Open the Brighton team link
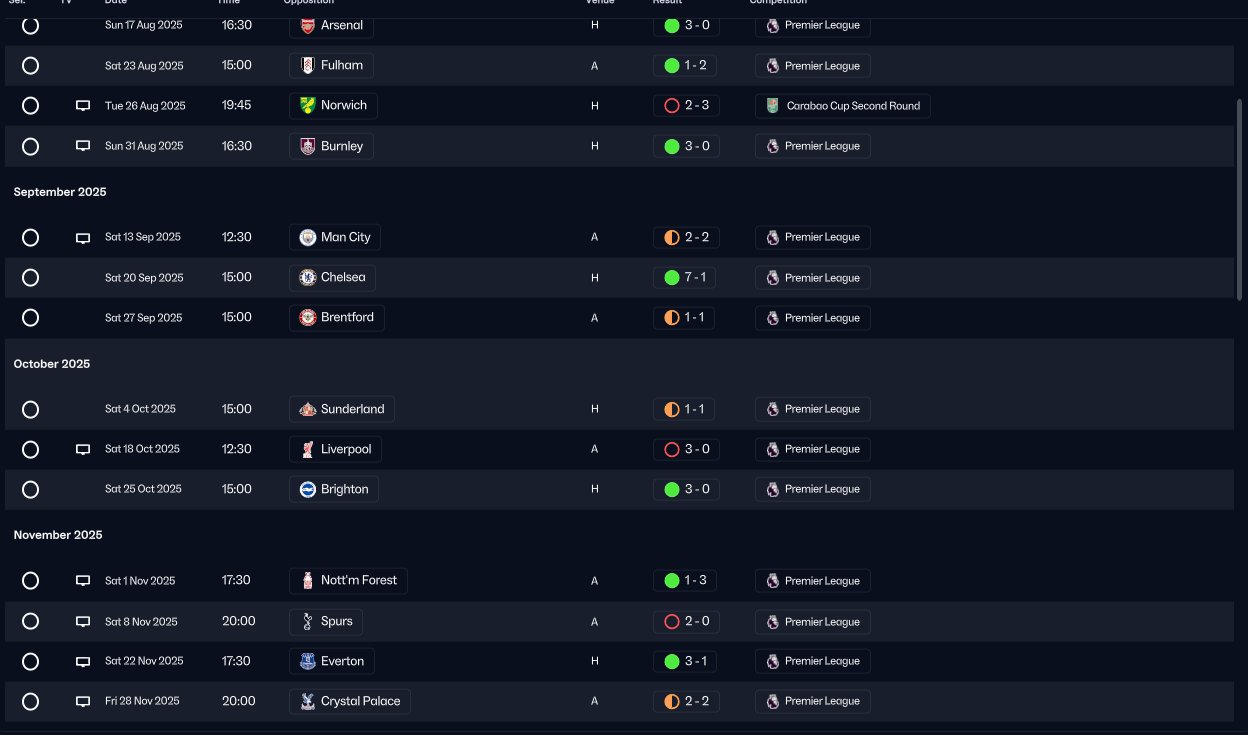Image resolution: width=1248 pixels, height=735 pixels. tap(334, 490)
